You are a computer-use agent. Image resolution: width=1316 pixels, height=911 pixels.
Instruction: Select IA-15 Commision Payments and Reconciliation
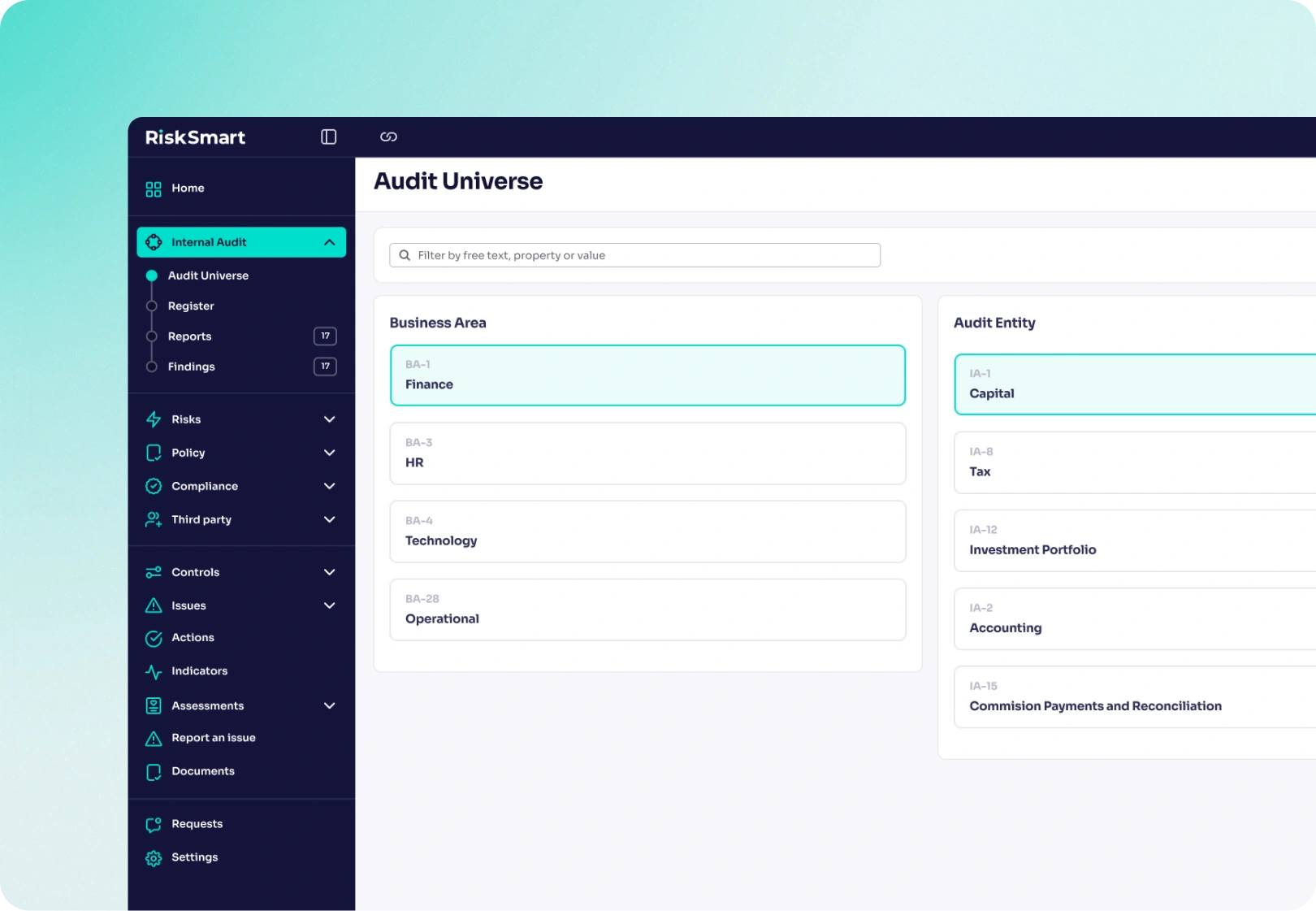click(1135, 697)
